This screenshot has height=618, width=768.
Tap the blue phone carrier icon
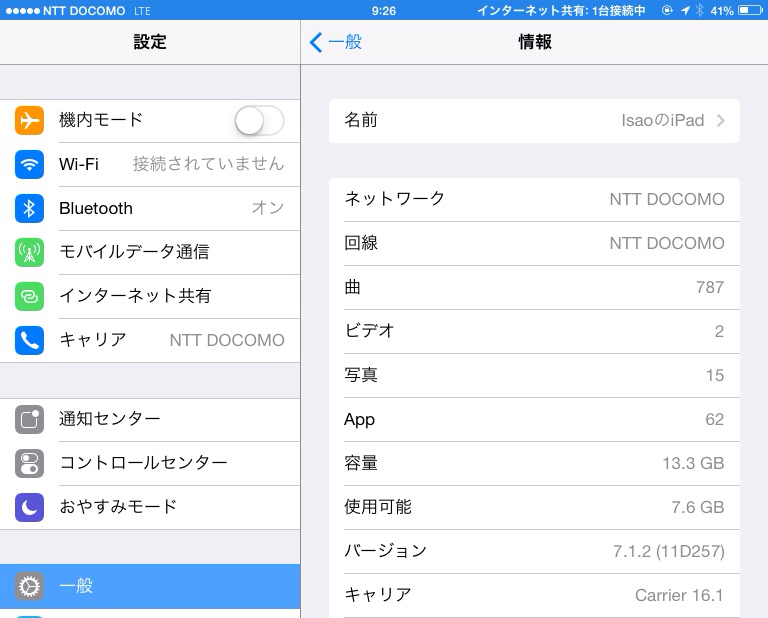[29, 340]
